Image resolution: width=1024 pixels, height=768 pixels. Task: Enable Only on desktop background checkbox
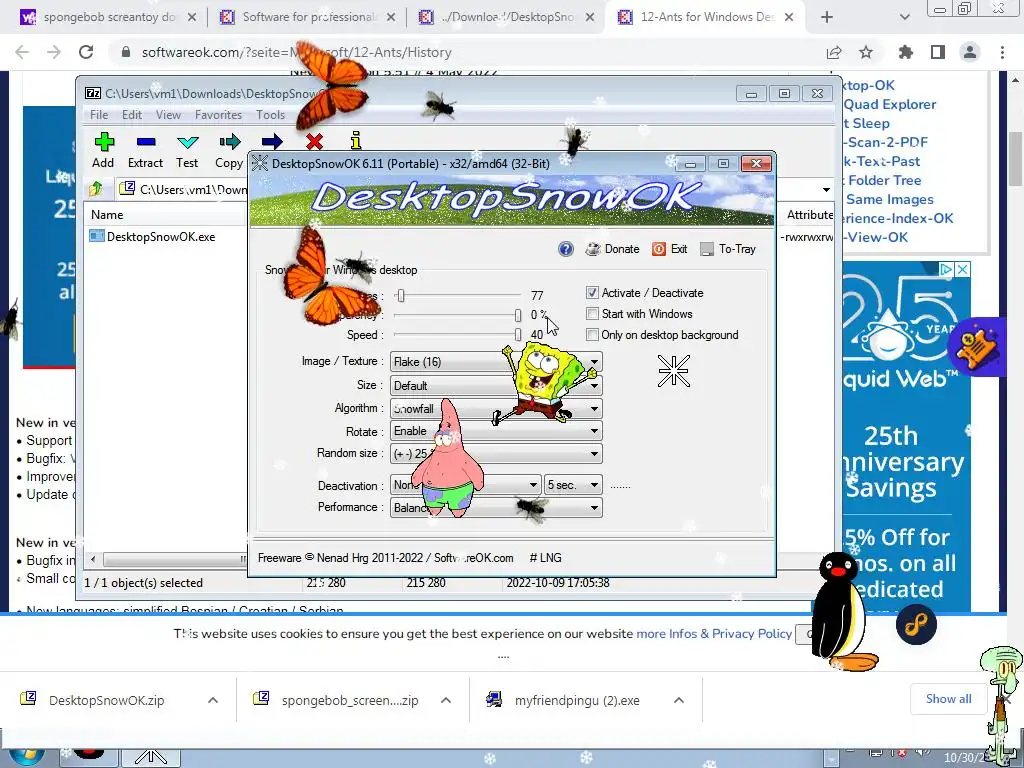pyautogui.click(x=592, y=334)
